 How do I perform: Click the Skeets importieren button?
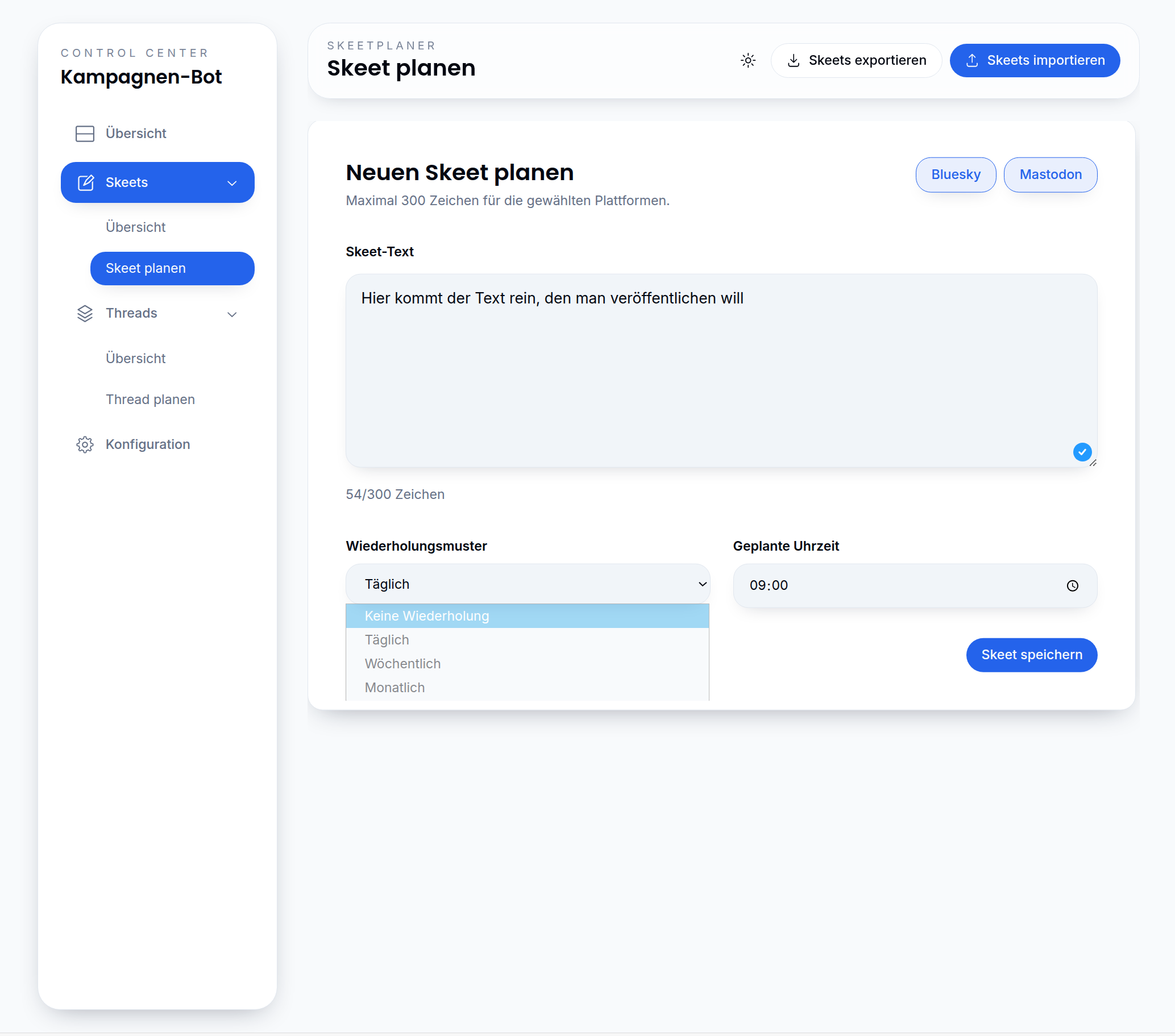point(1034,60)
